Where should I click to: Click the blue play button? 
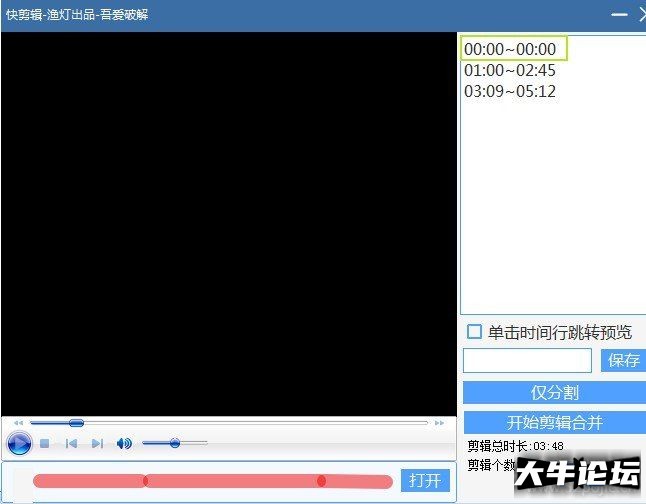(19, 443)
